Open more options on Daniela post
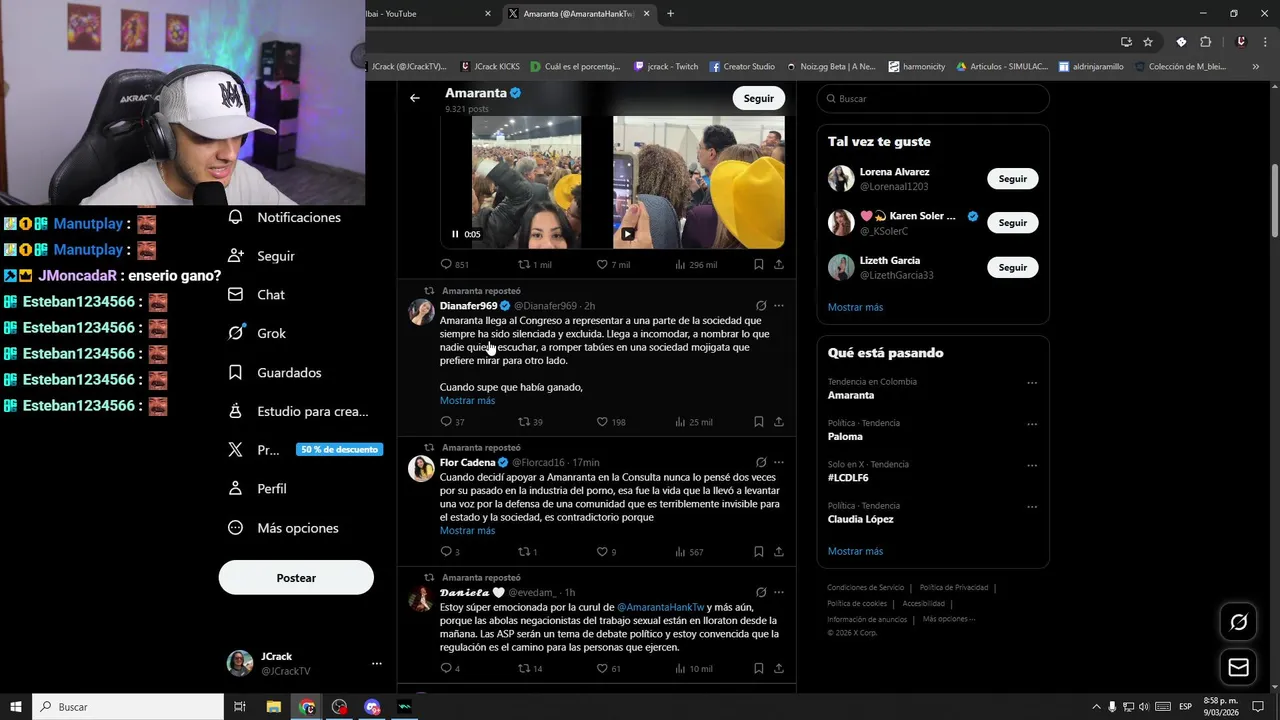Screen dimensions: 1280x720 [x=779, y=593]
